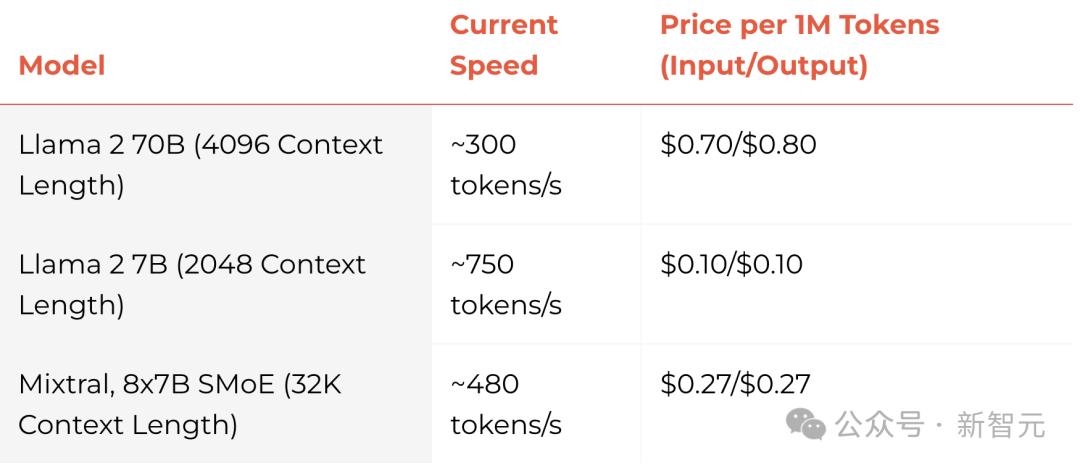The image size is (1080, 468).
Task: Click the Current Speed column header
Action: click(x=503, y=45)
